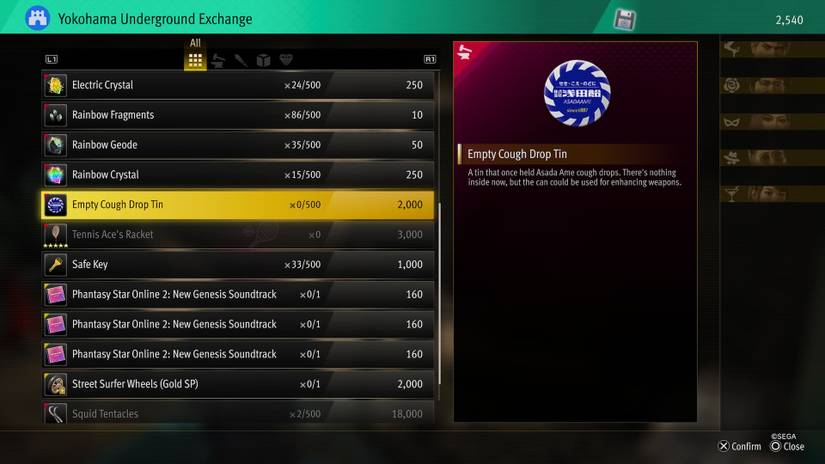This screenshot has width=825, height=464.
Task: Switch to the anvil crafting materials tab icon
Action: click(218, 60)
